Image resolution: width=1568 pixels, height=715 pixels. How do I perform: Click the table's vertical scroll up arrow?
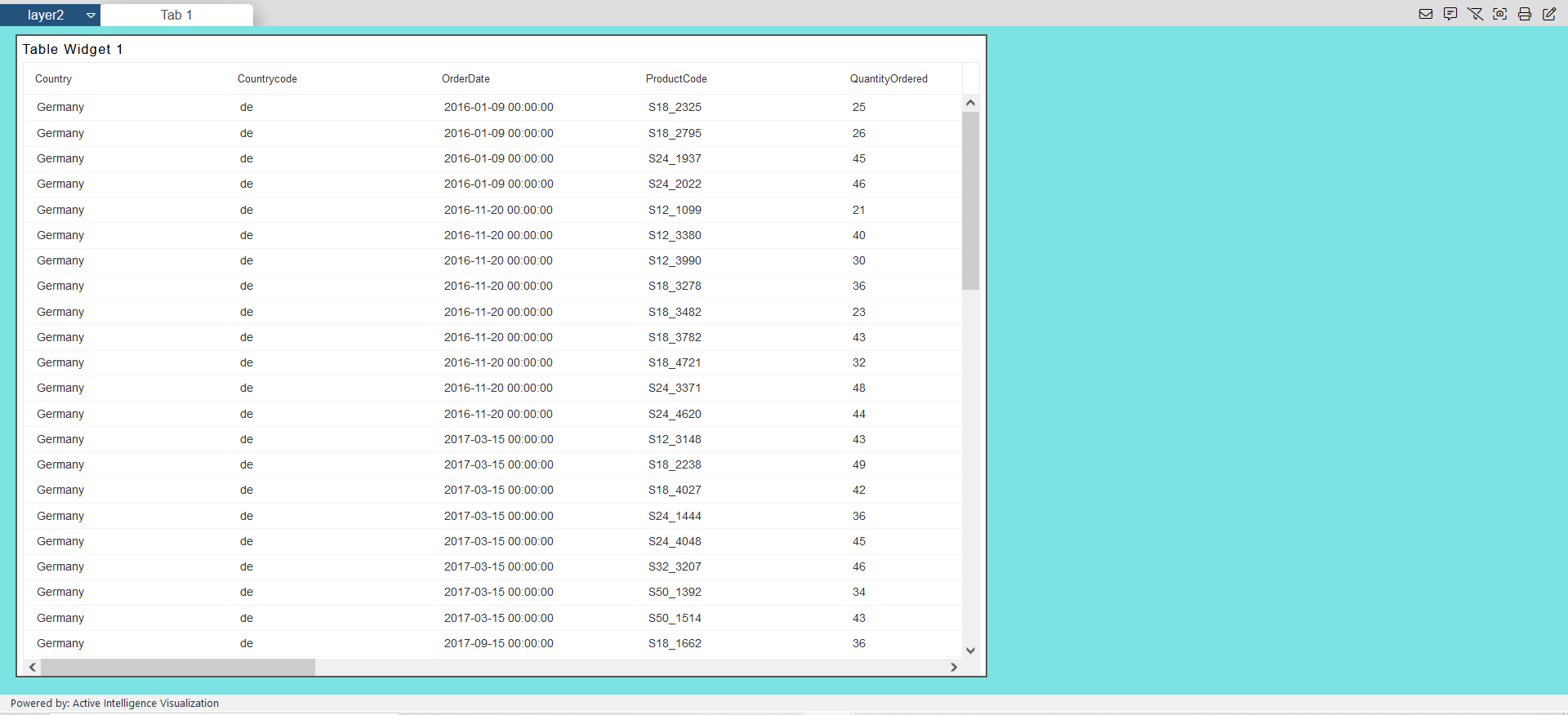tap(970, 103)
